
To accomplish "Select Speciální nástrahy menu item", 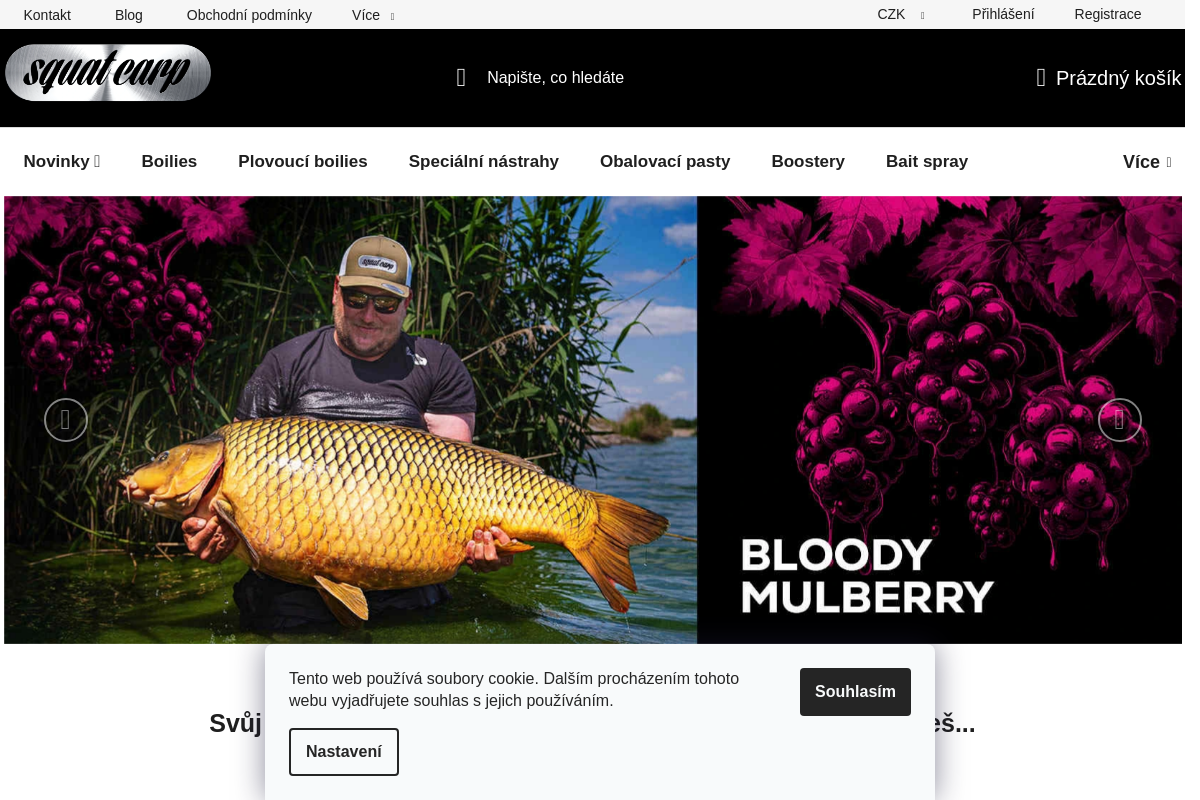I will click(x=484, y=162).
